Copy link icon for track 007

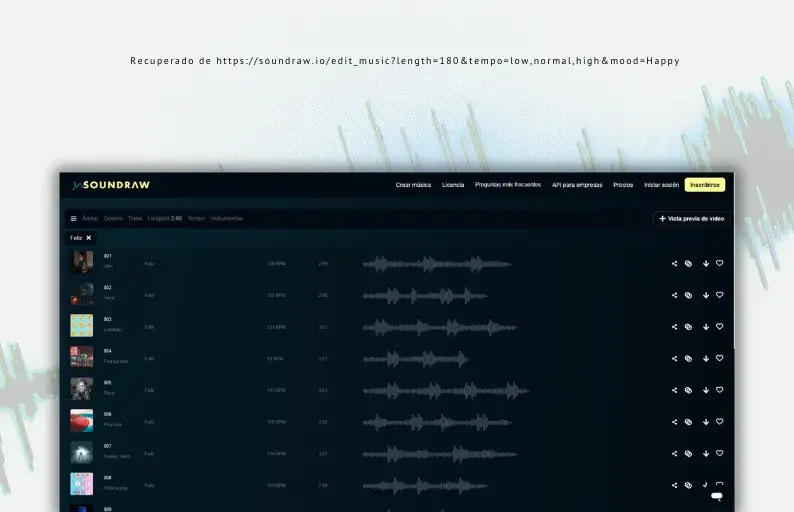pyautogui.click(x=688, y=453)
